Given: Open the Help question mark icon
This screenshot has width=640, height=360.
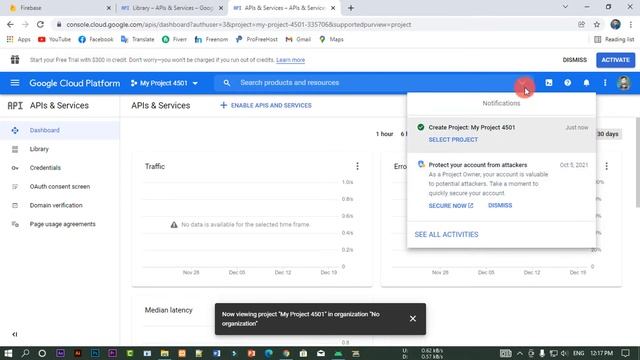Looking at the screenshot, I should coord(567,83).
